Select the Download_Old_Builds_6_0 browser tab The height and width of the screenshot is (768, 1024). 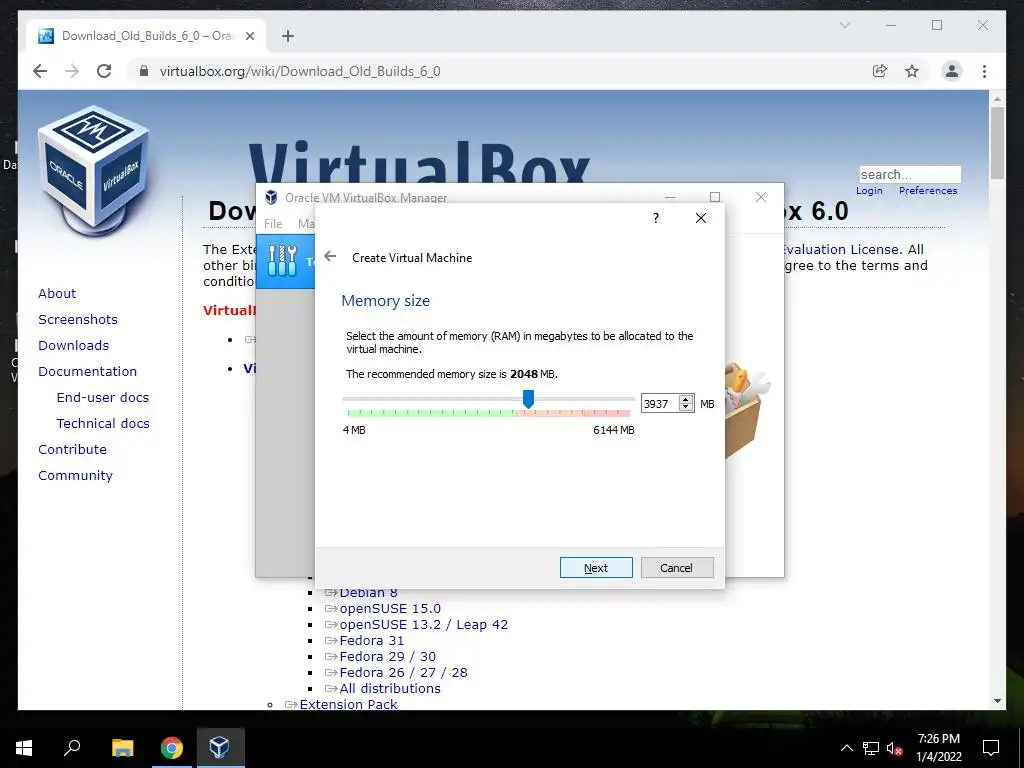tap(146, 36)
